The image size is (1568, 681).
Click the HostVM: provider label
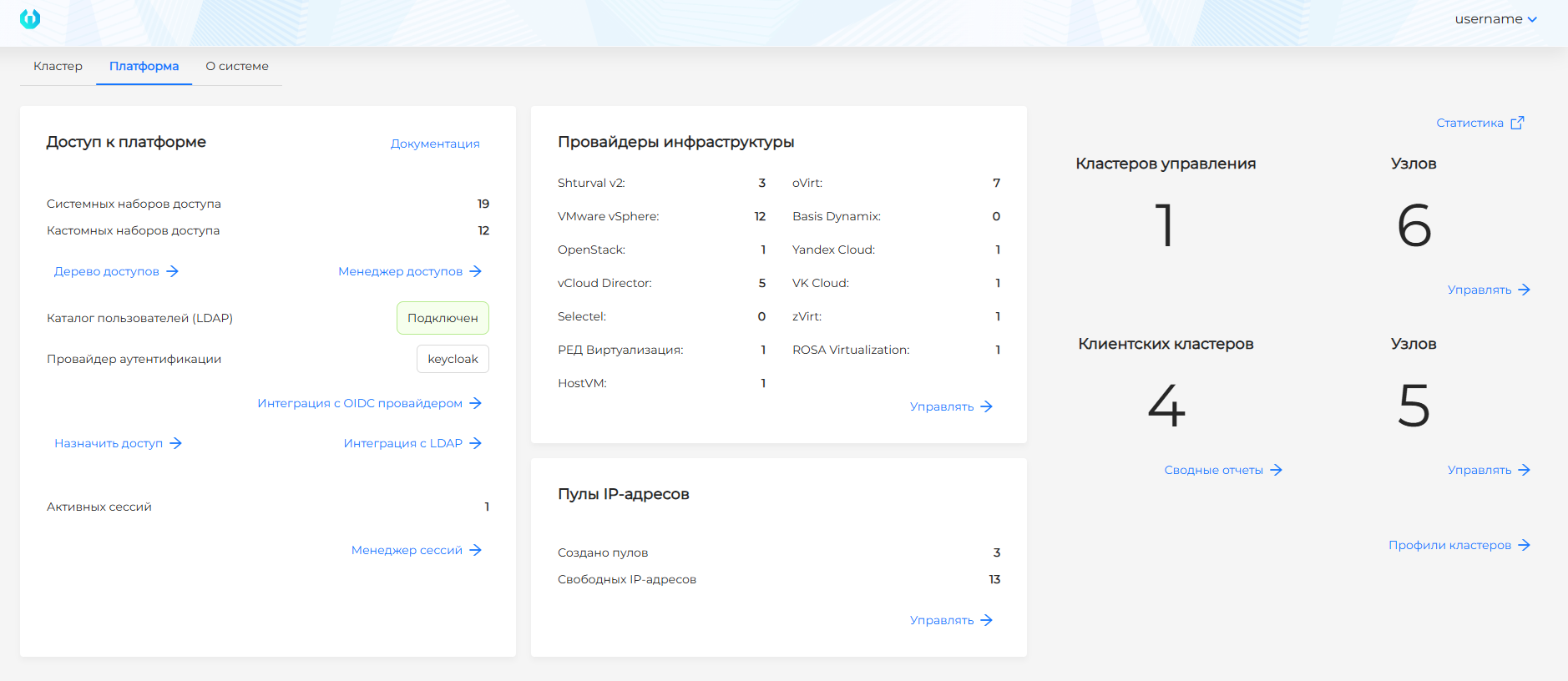582,383
